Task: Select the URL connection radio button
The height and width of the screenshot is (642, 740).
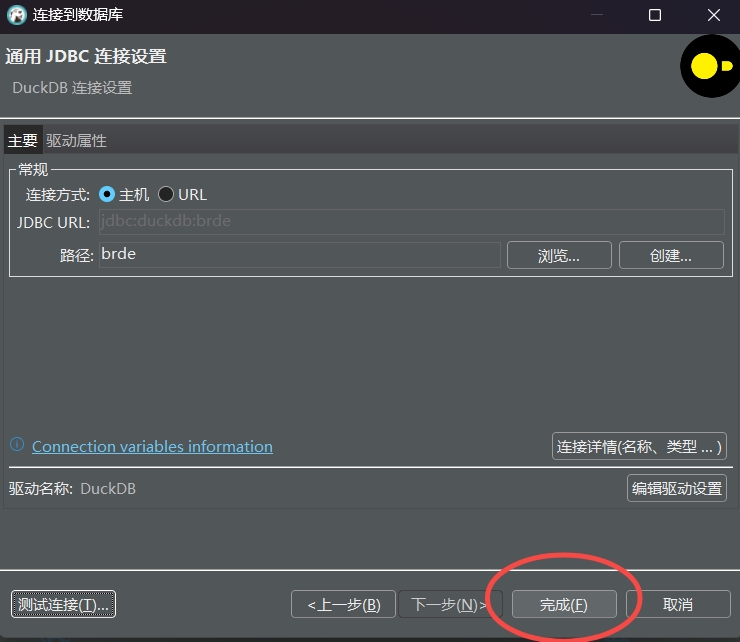Action: 166,194
